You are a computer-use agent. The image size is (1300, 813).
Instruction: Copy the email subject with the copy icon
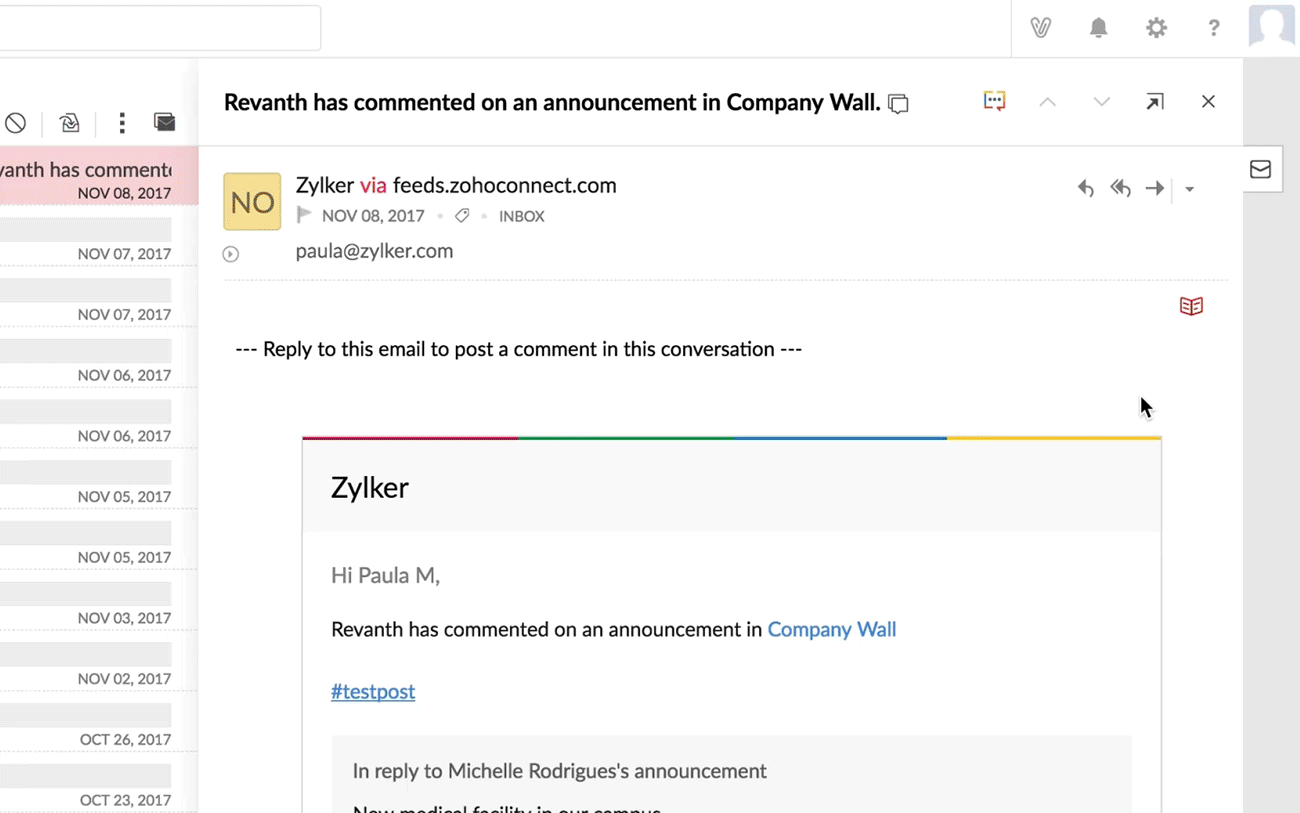click(x=897, y=103)
